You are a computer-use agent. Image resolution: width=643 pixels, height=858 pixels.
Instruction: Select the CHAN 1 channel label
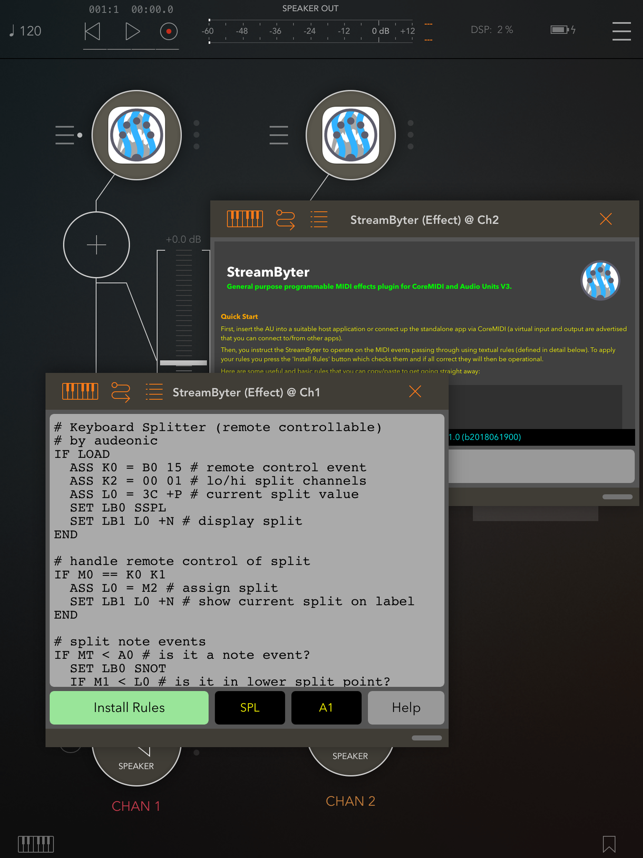(x=136, y=806)
